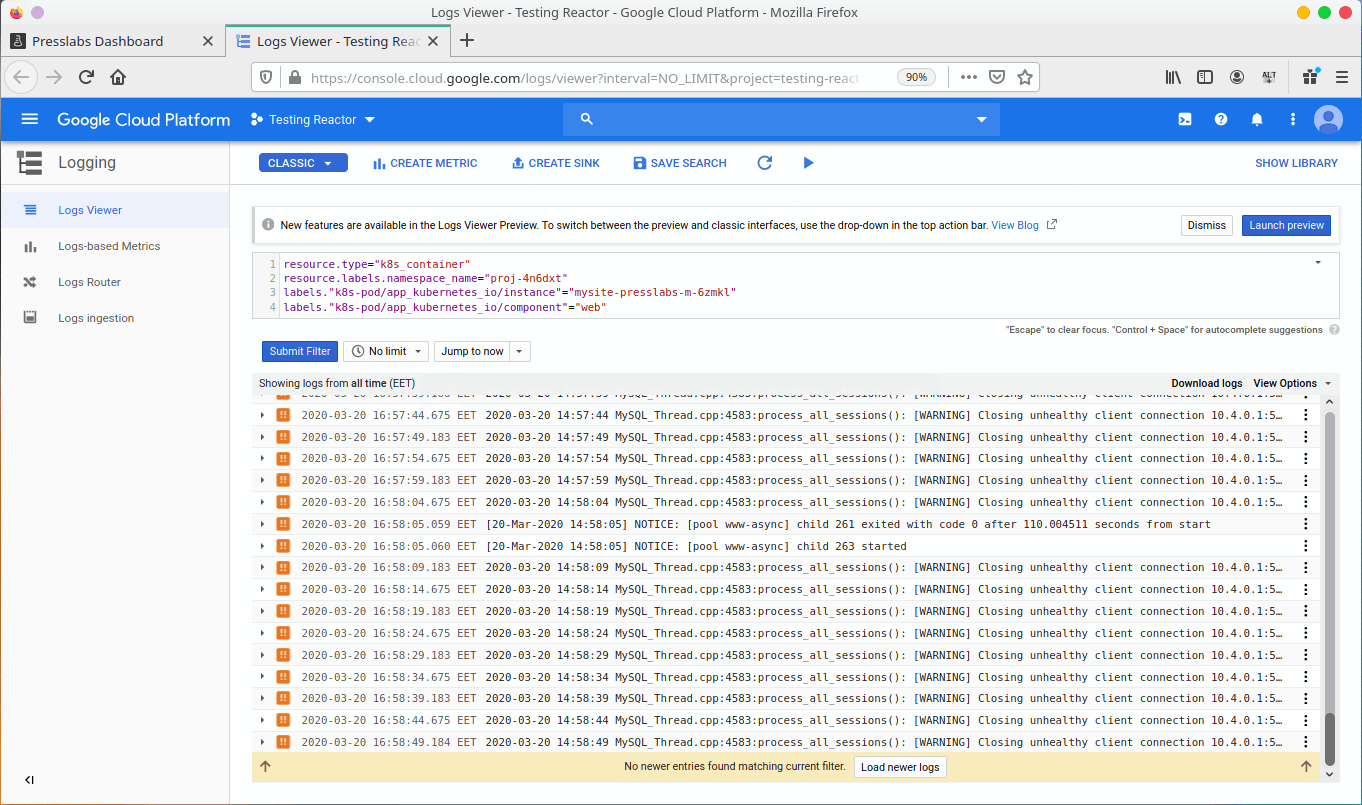This screenshot has height=805, width=1362.
Task: Open Jump to now dropdown arrow
Action: click(520, 351)
